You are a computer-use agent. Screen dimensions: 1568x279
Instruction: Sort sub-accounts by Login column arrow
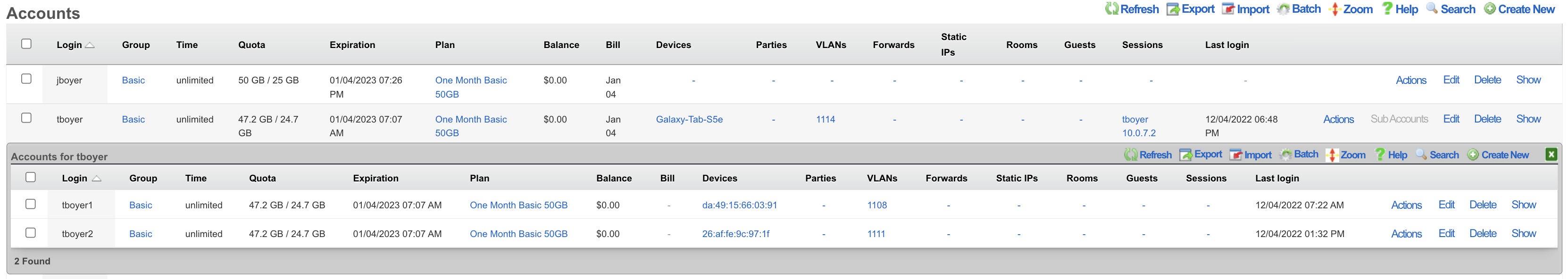click(96, 179)
